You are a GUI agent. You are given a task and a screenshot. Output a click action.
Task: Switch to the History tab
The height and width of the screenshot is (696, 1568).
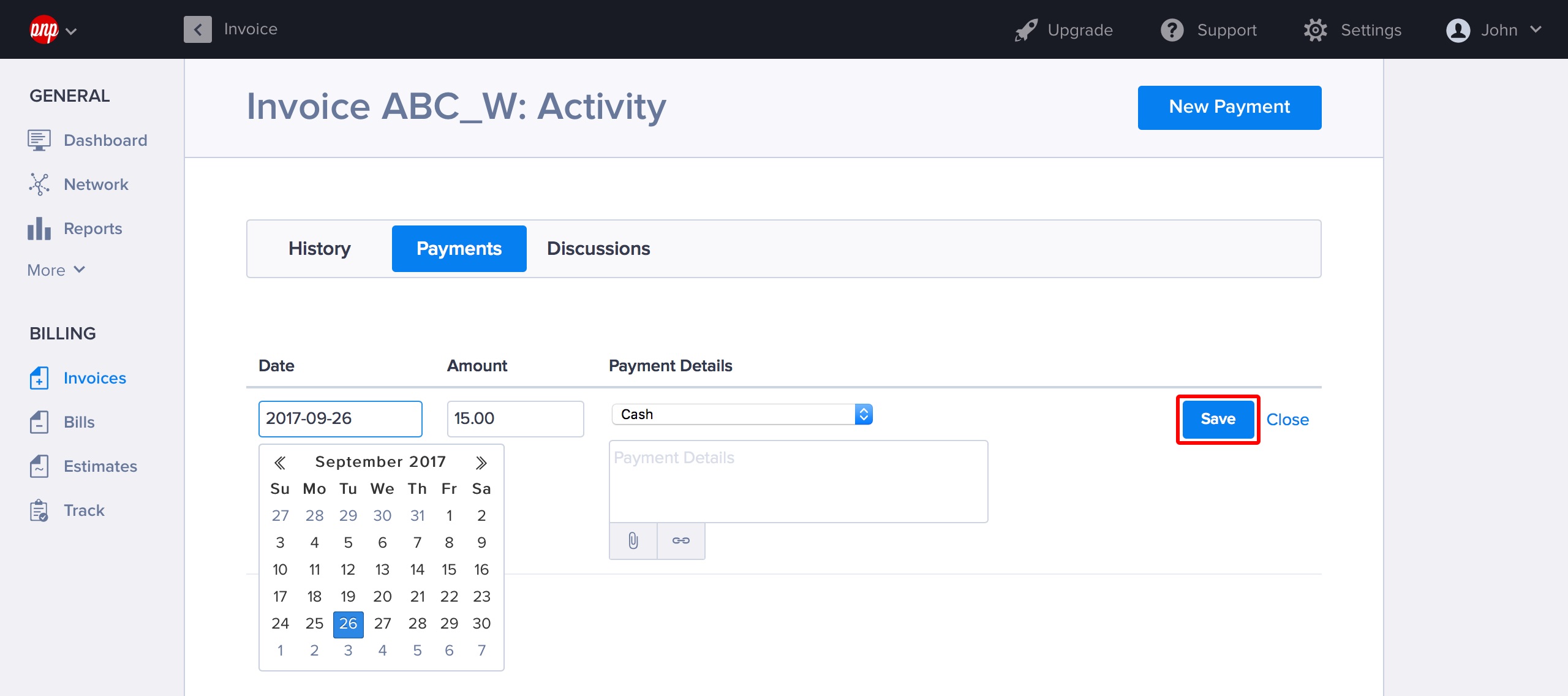point(319,249)
